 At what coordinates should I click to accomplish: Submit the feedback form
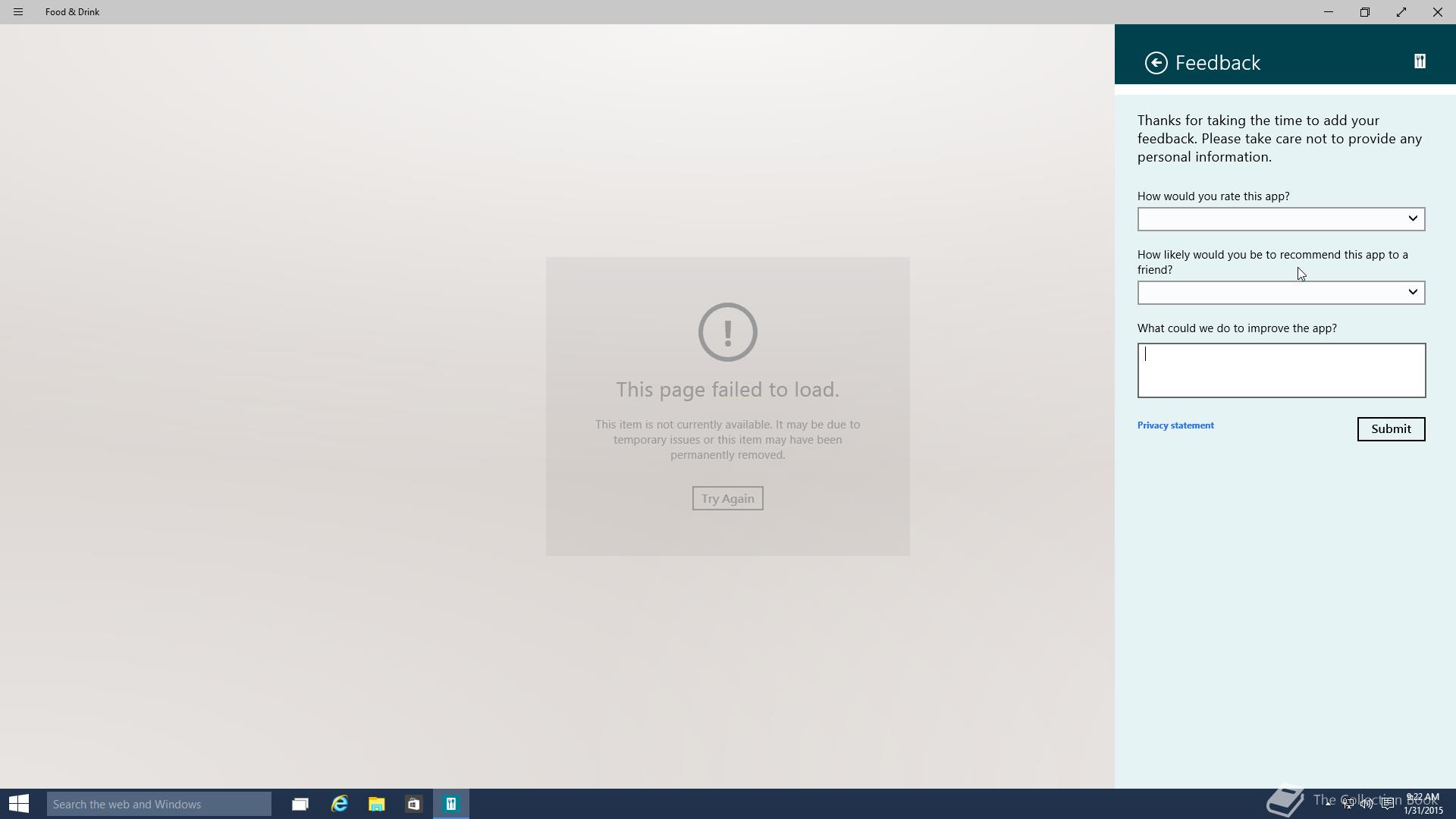tap(1391, 429)
